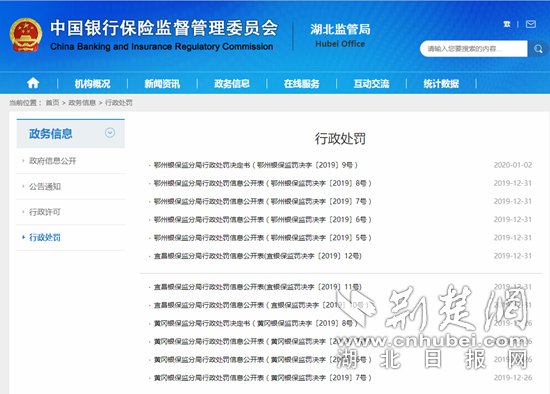Open 黄冈银保监罚决字 [2019] 8号 decision
The width and height of the screenshot is (550, 394).
pos(256,323)
